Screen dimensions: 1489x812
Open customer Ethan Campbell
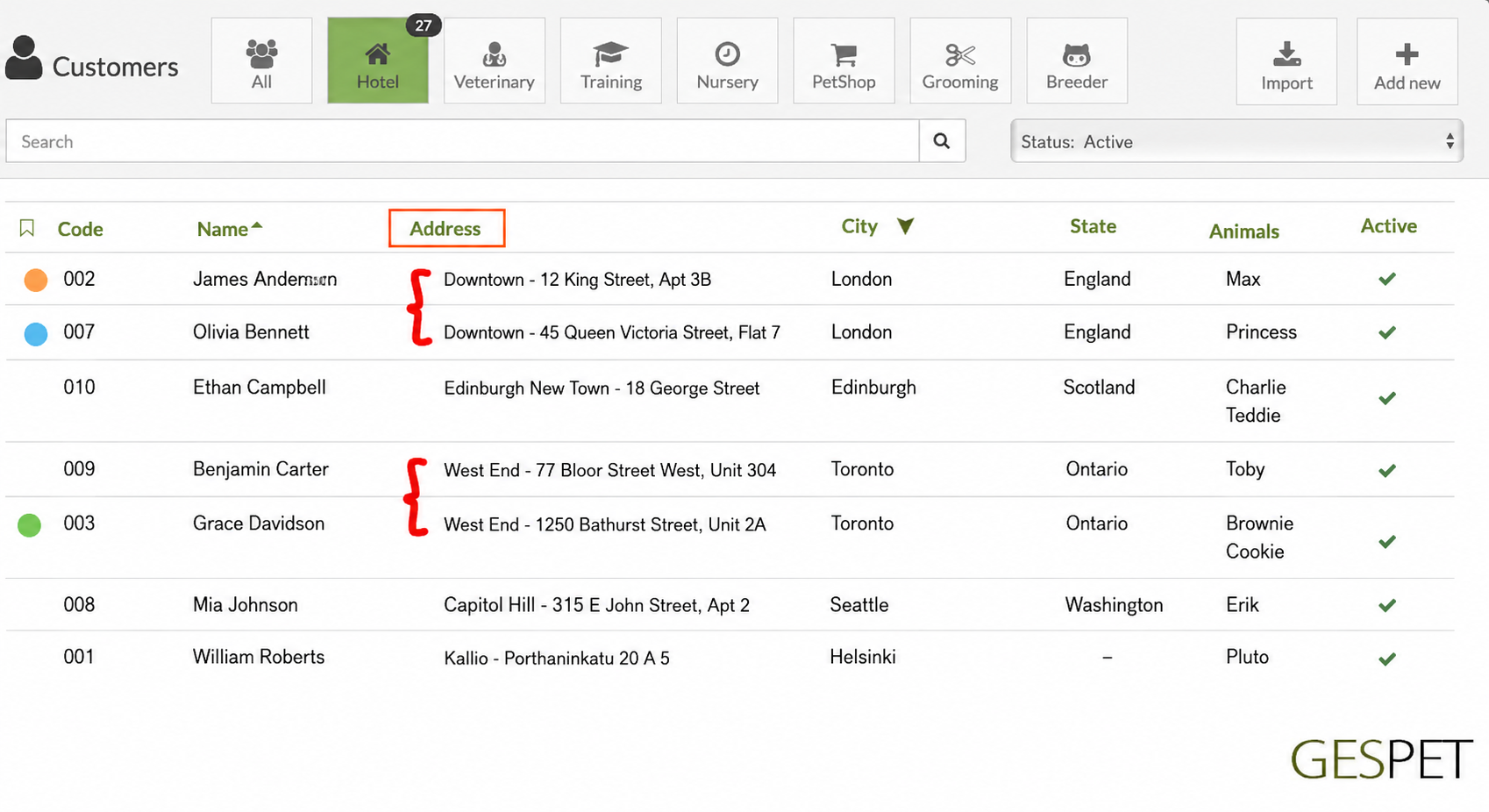tap(260, 387)
